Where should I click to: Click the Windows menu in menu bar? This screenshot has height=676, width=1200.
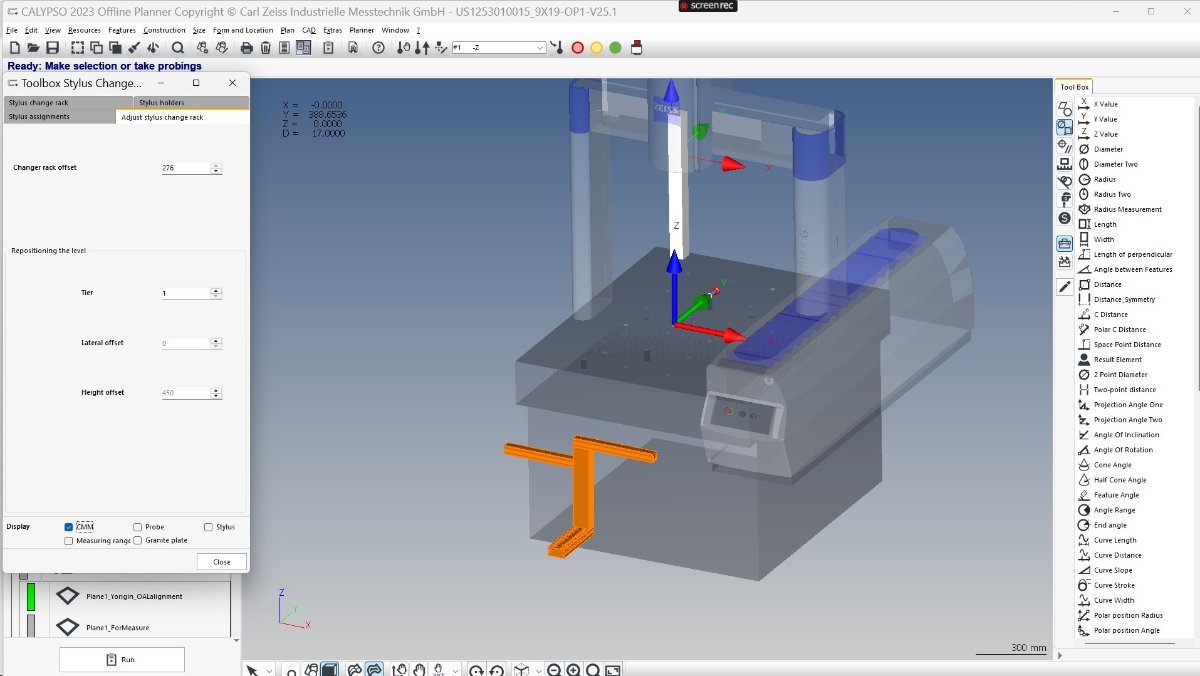395,30
